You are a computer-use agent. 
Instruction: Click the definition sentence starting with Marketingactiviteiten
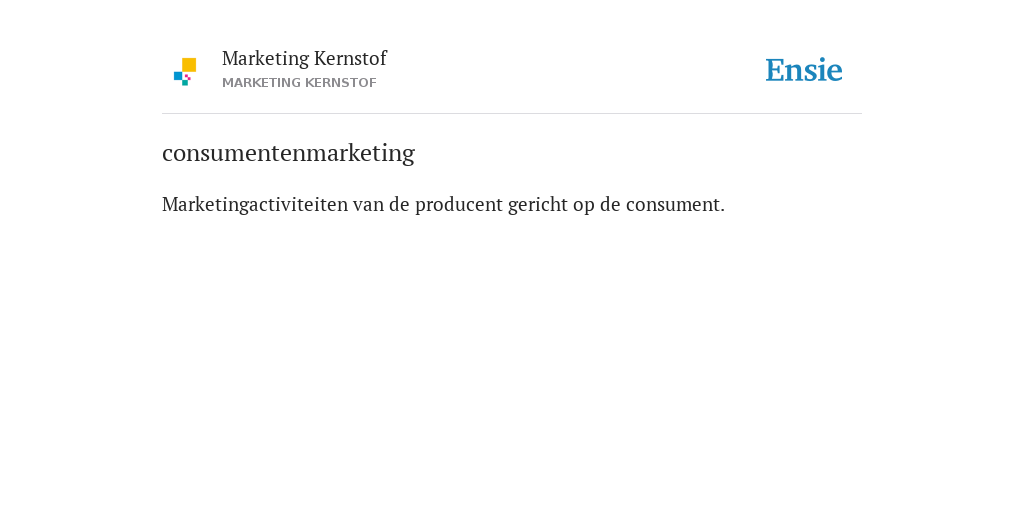click(443, 204)
